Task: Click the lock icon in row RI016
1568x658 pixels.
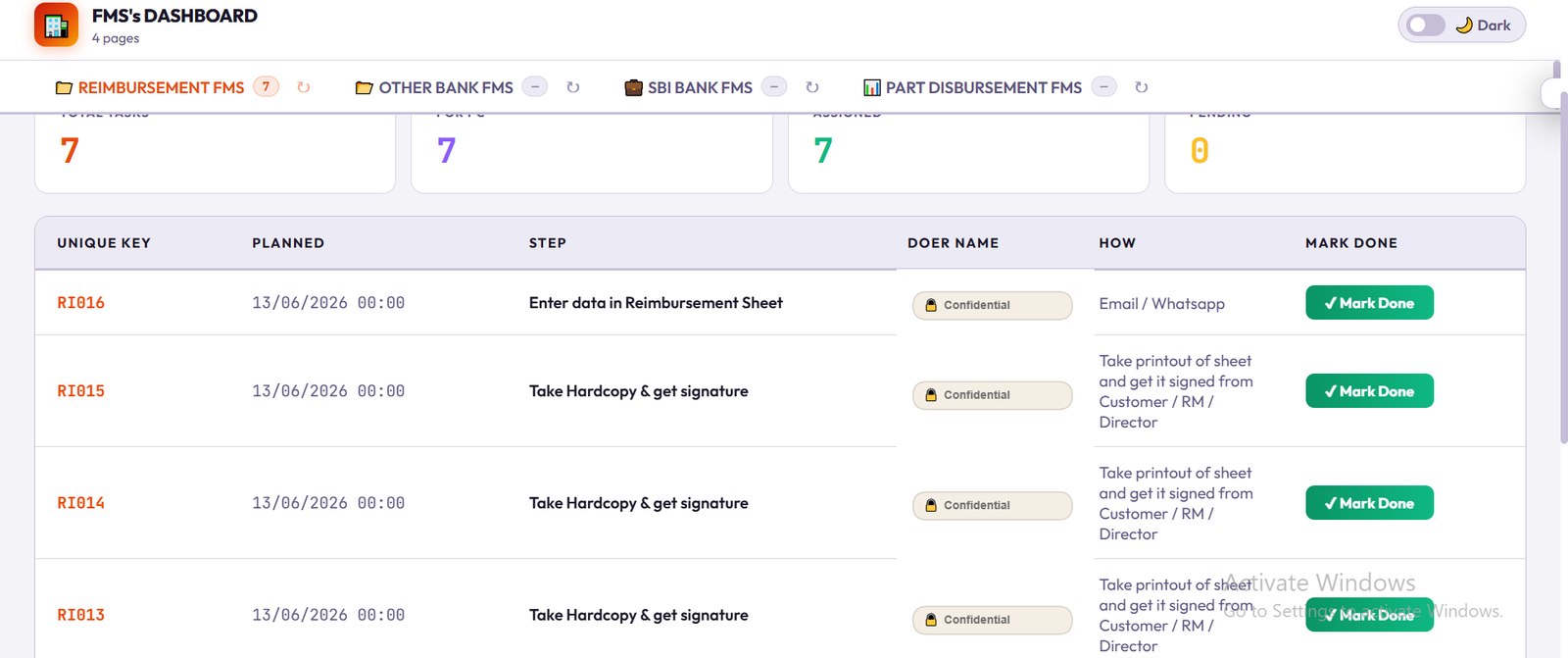Action: (x=931, y=305)
